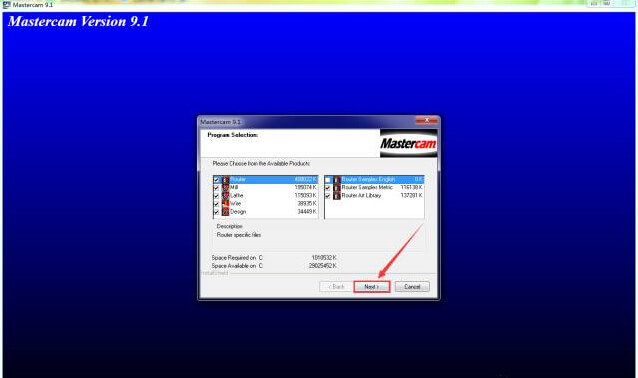Image resolution: width=638 pixels, height=378 pixels.
Task: Click the Cancel button
Action: pyautogui.click(x=412, y=287)
